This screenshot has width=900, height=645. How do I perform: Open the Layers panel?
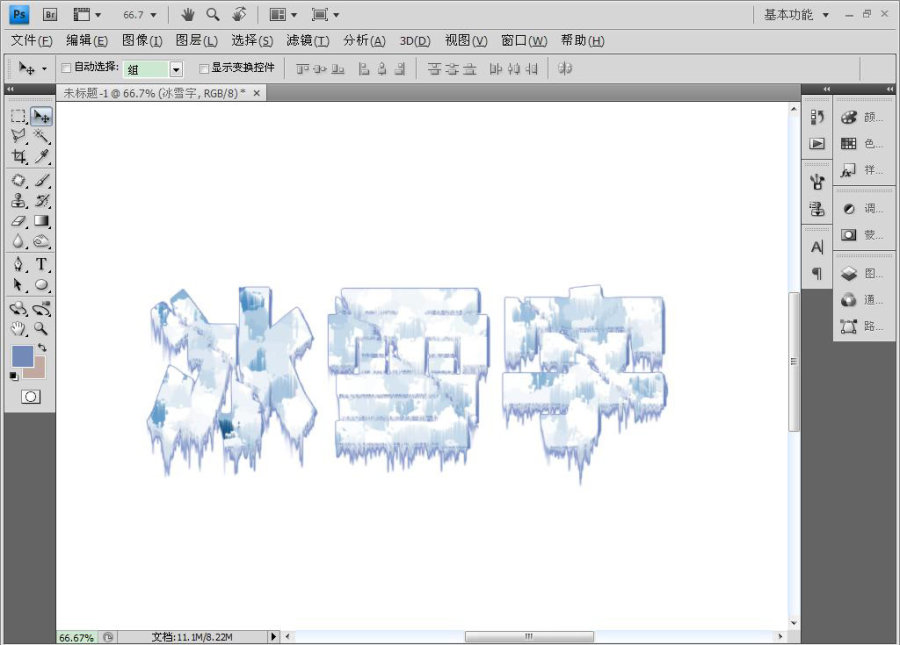862,273
